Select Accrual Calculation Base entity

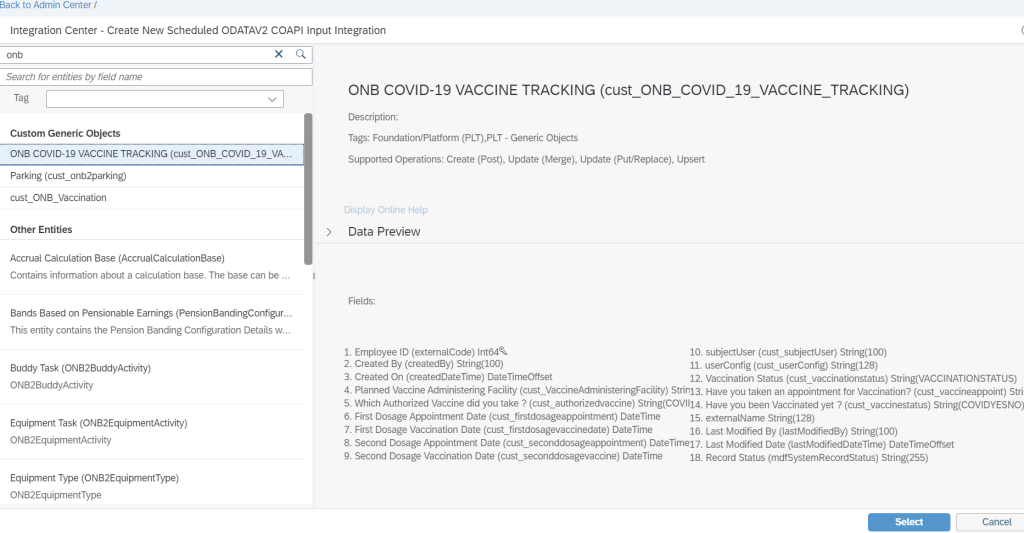pyautogui.click(x=152, y=266)
